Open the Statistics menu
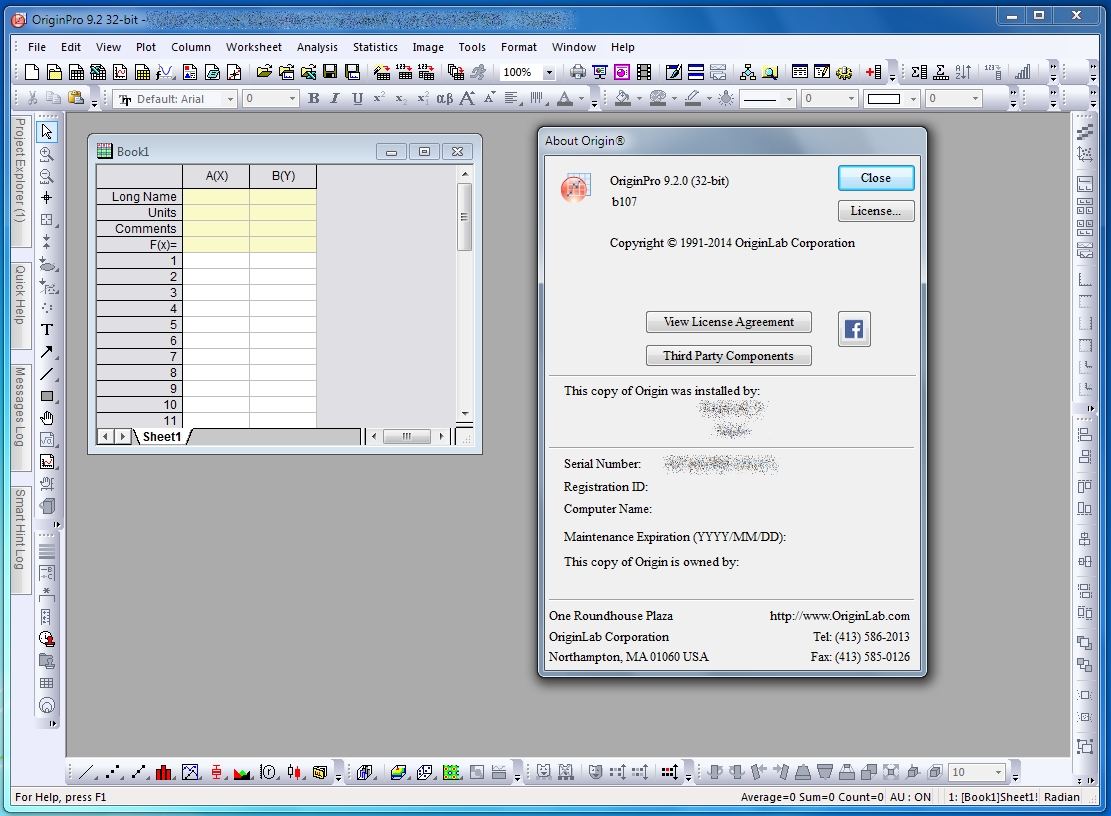The width and height of the screenshot is (1111, 816). point(375,47)
